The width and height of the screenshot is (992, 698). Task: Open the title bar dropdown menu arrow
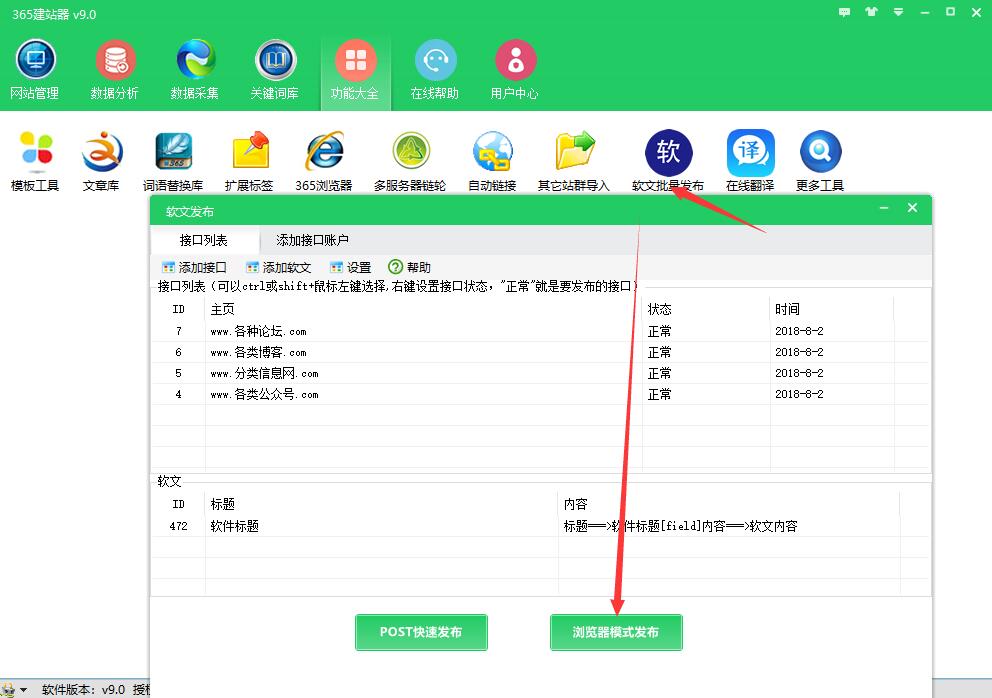(x=898, y=12)
